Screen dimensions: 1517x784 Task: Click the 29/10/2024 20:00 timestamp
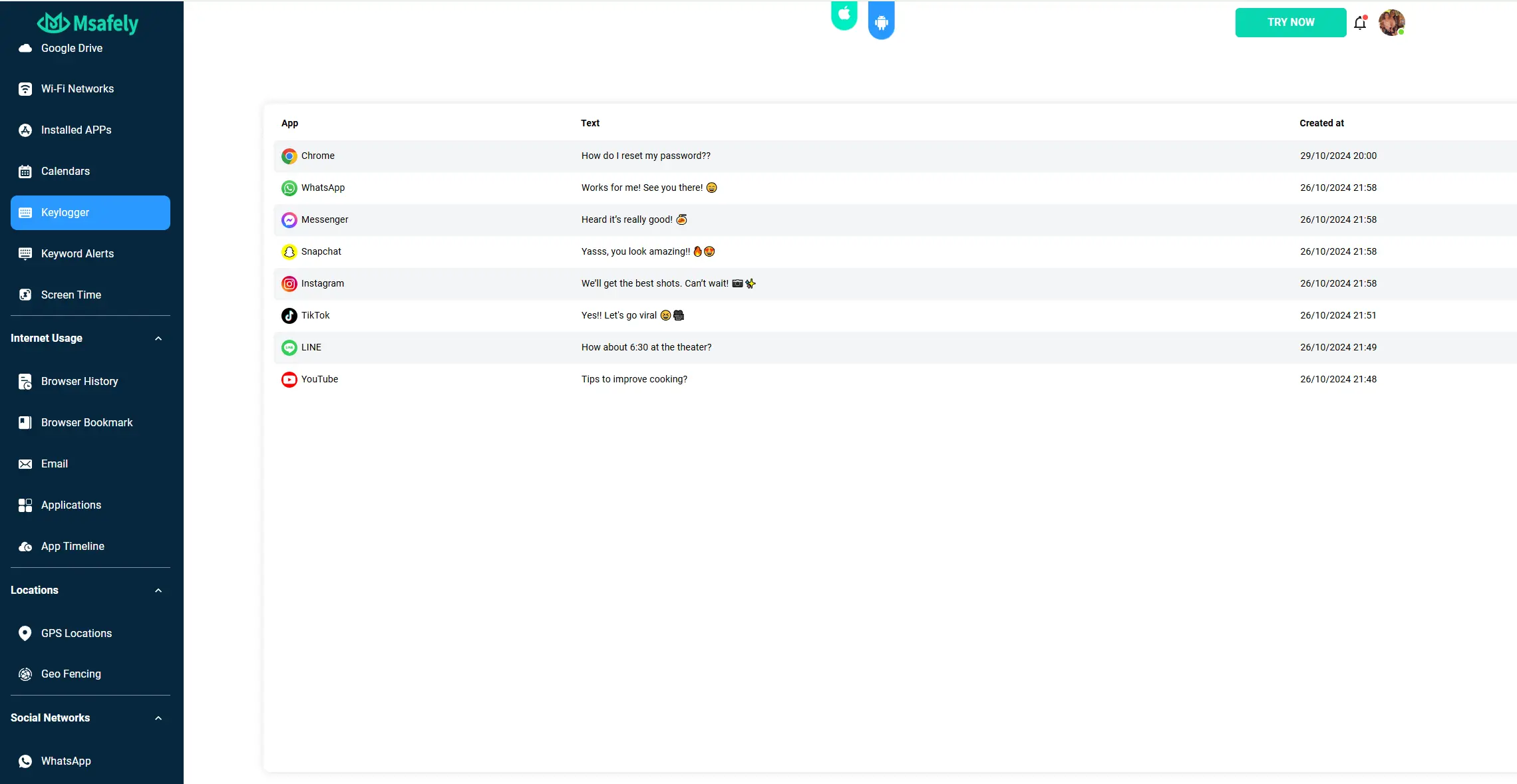coord(1339,156)
